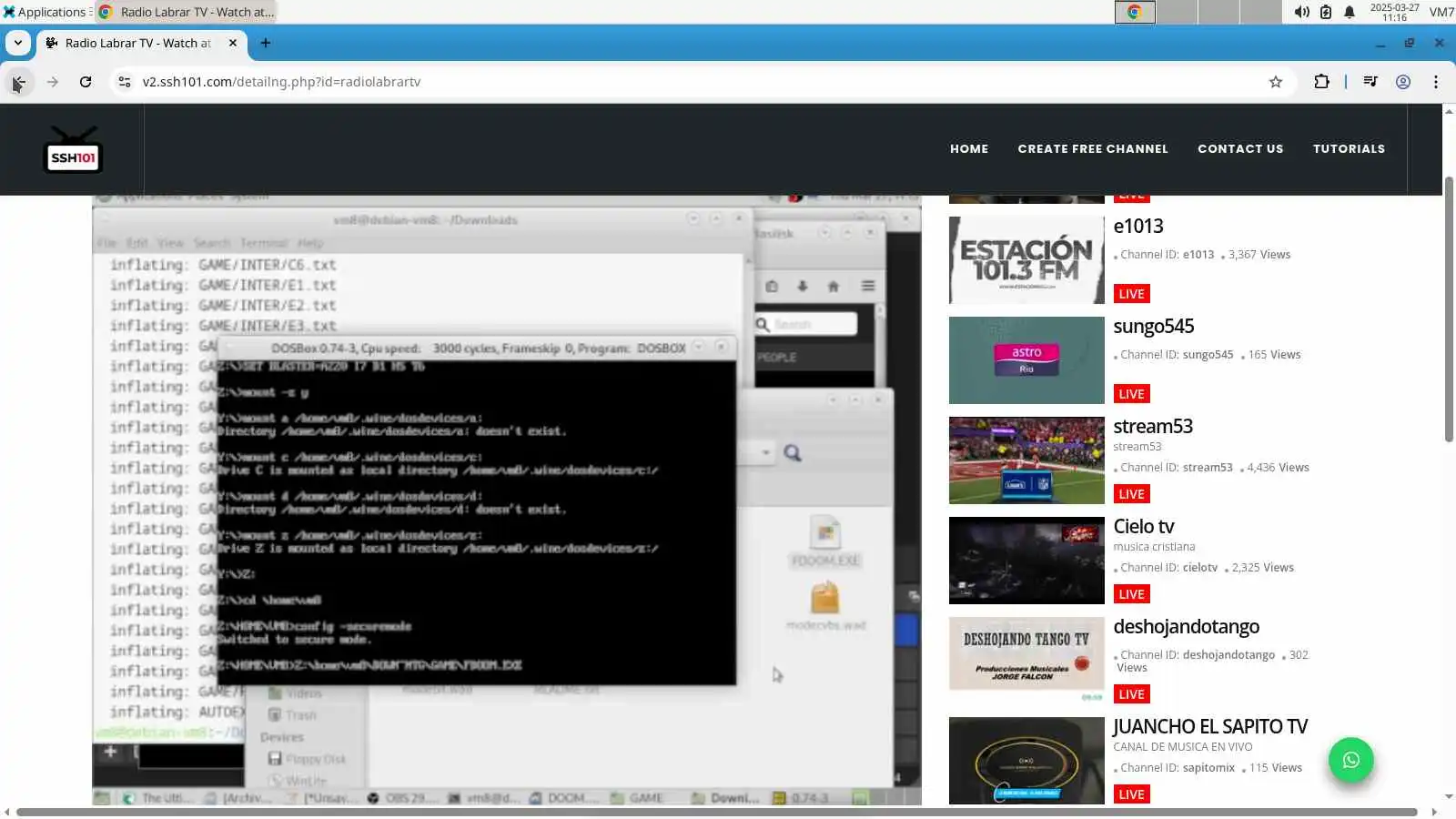Open the sungo545 channel title link

1154,326
